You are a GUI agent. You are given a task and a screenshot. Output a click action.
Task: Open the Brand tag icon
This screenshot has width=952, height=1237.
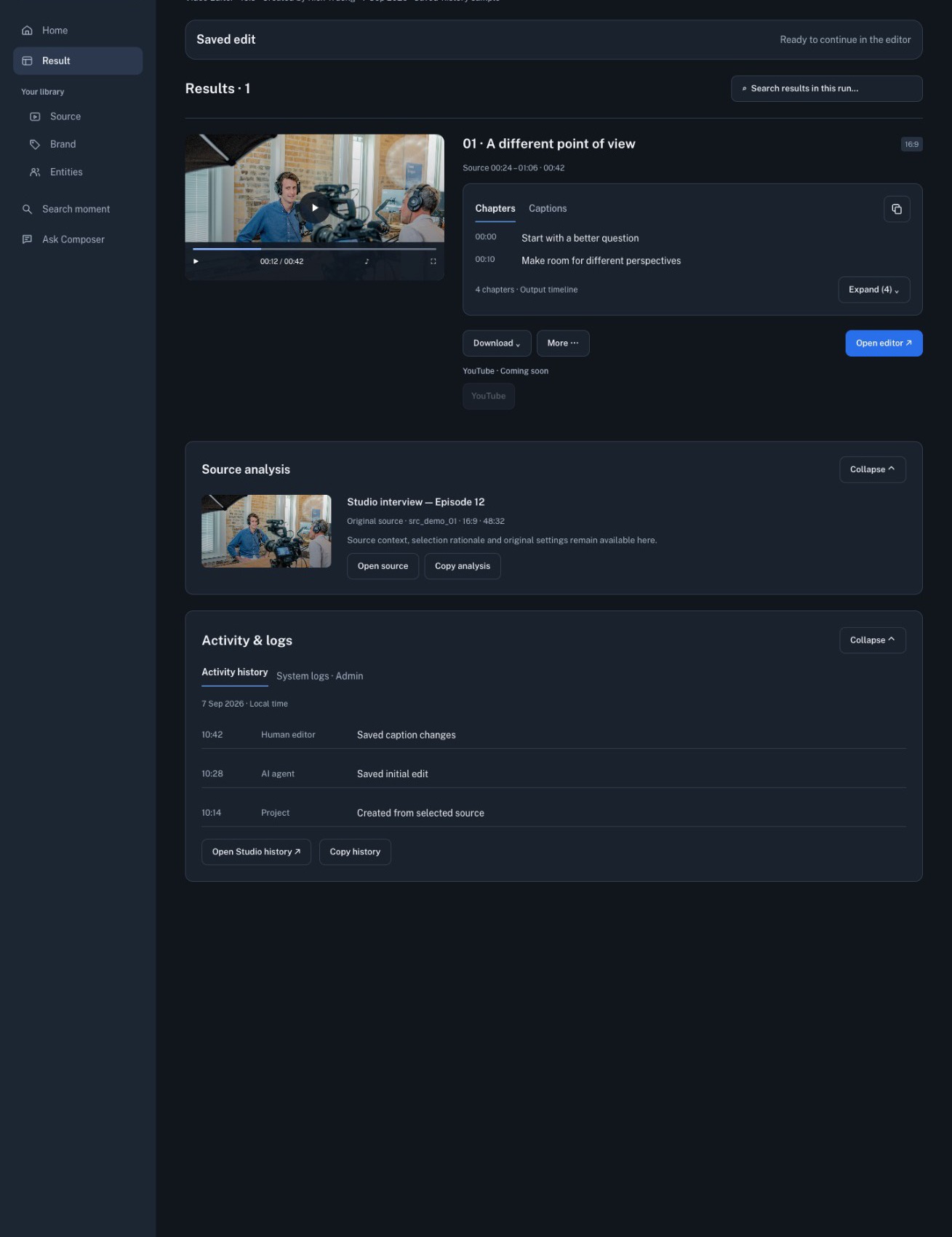click(x=35, y=144)
